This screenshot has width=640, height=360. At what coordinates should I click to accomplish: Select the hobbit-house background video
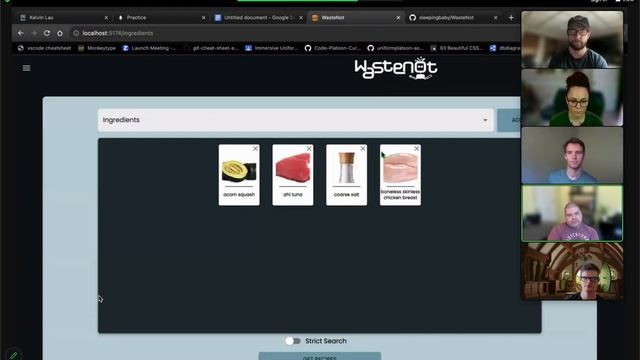point(572,271)
